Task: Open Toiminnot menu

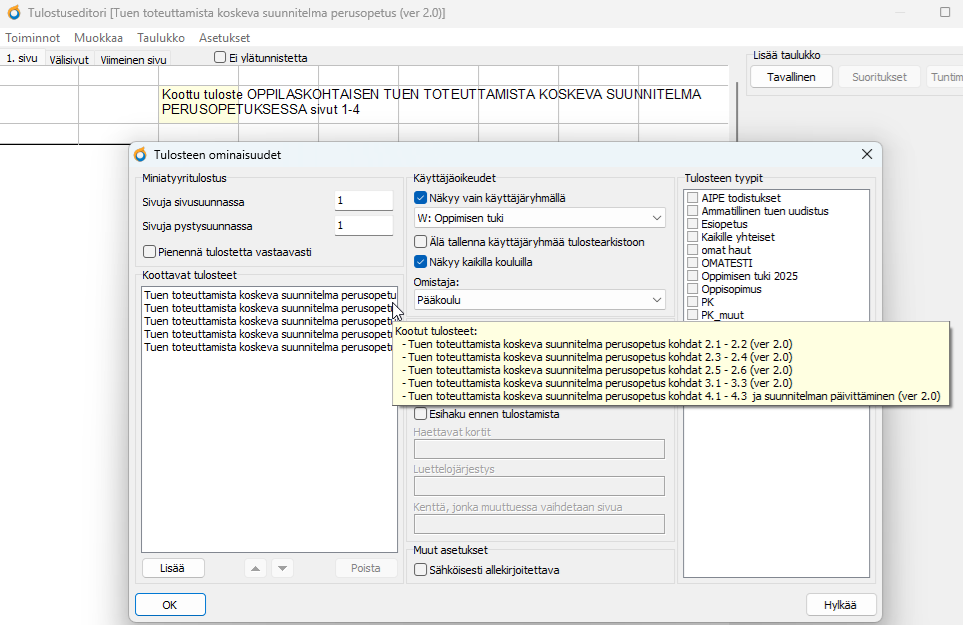Action: click(x=33, y=37)
